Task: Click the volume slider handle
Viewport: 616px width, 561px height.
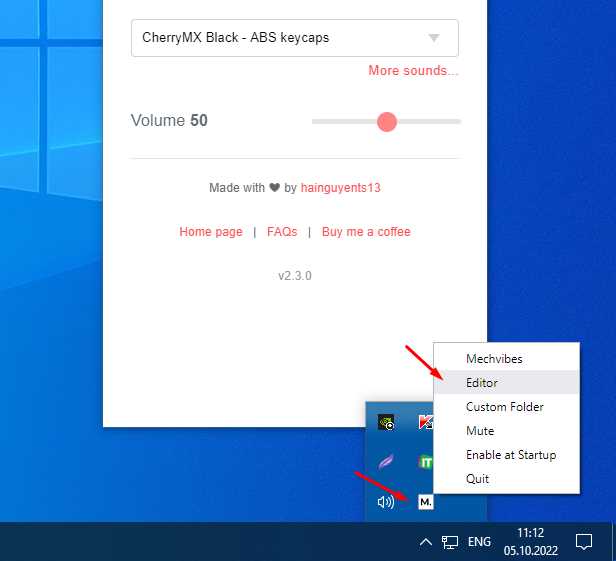Action: tap(387, 122)
